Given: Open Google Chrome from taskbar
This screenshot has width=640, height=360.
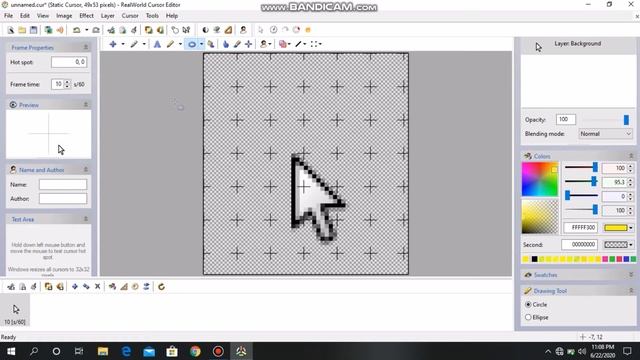Looking at the screenshot, I should pyautogui.click(x=195, y=351).
